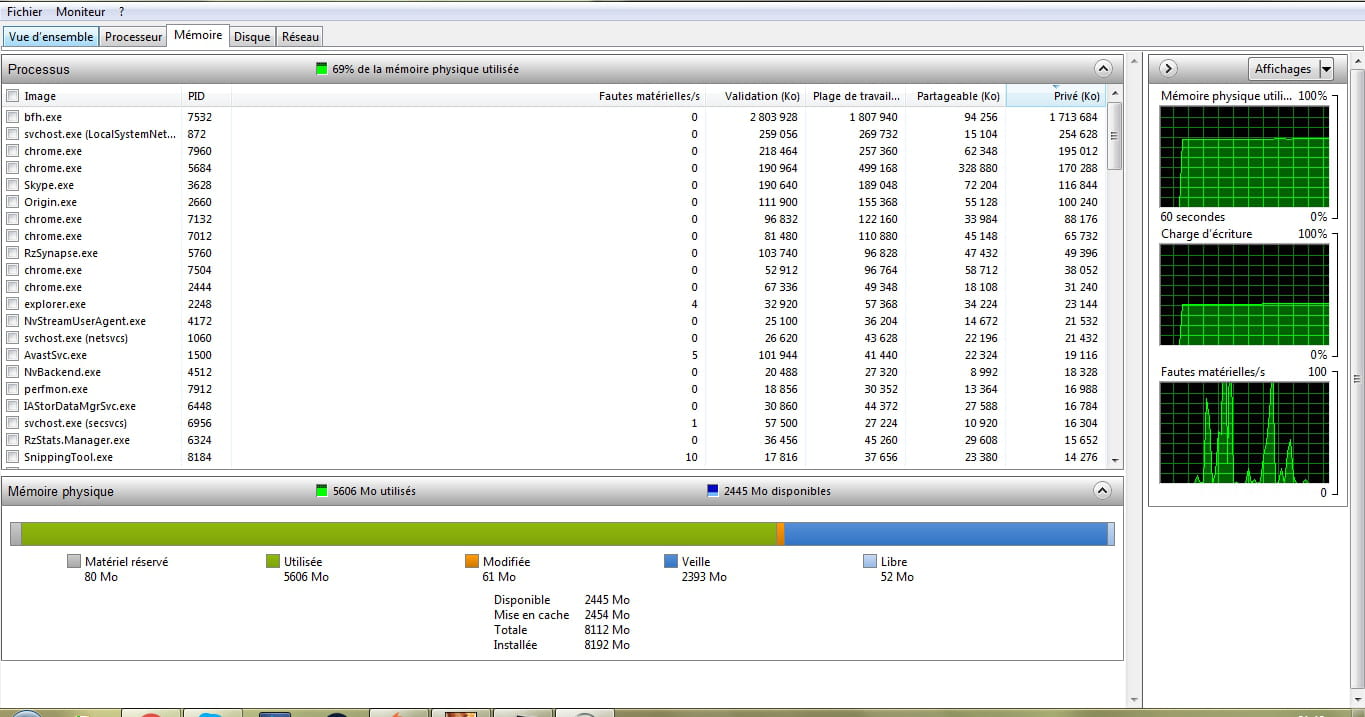This screenshot has height=717, width=1365.
Task: Click the orange Modifiée legend swatch
Action: [472, 562]
